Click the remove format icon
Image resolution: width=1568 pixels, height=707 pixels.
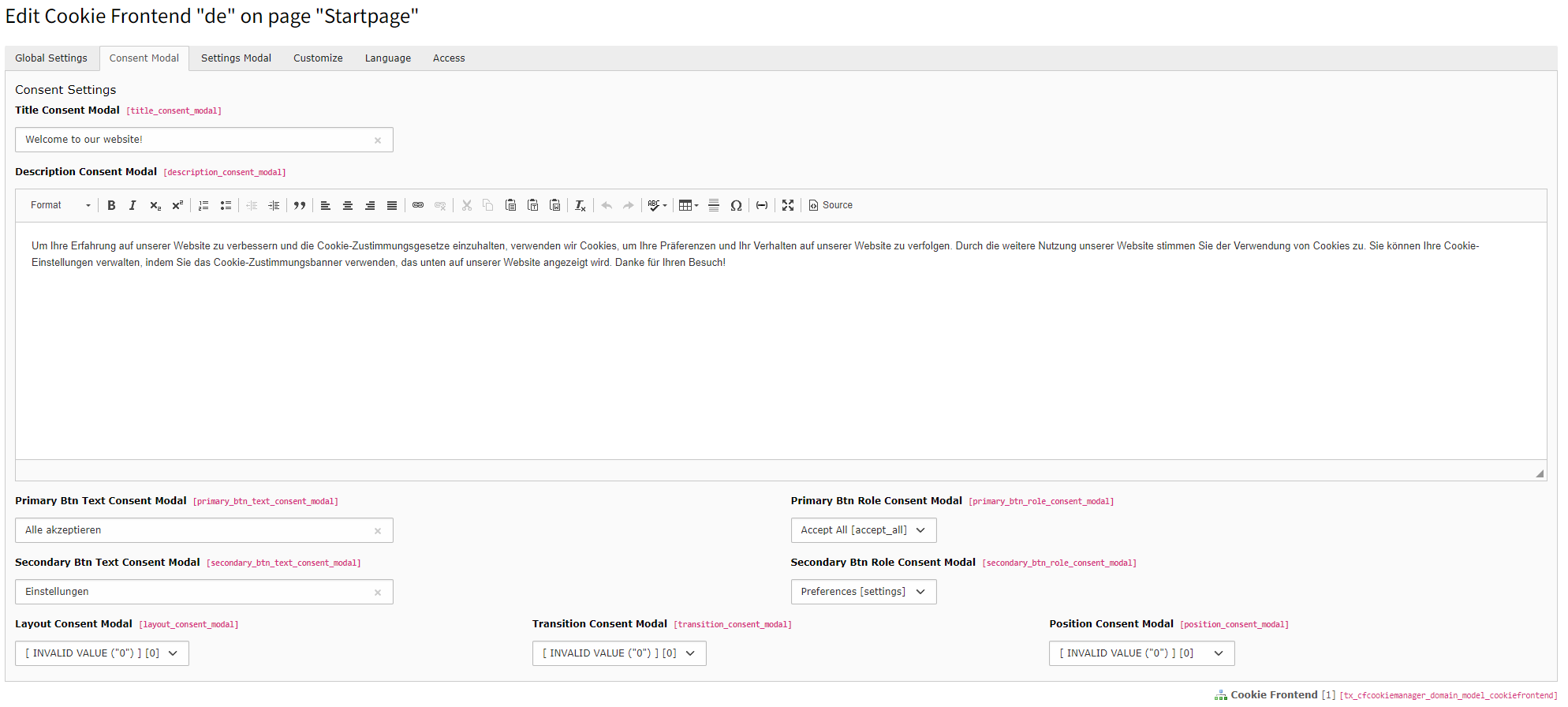pos(581,205)
